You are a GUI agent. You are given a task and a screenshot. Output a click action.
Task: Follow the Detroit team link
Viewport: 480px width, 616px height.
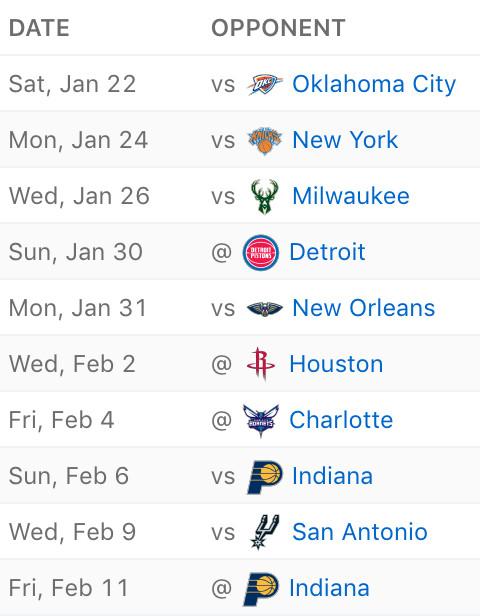(327, 252)
